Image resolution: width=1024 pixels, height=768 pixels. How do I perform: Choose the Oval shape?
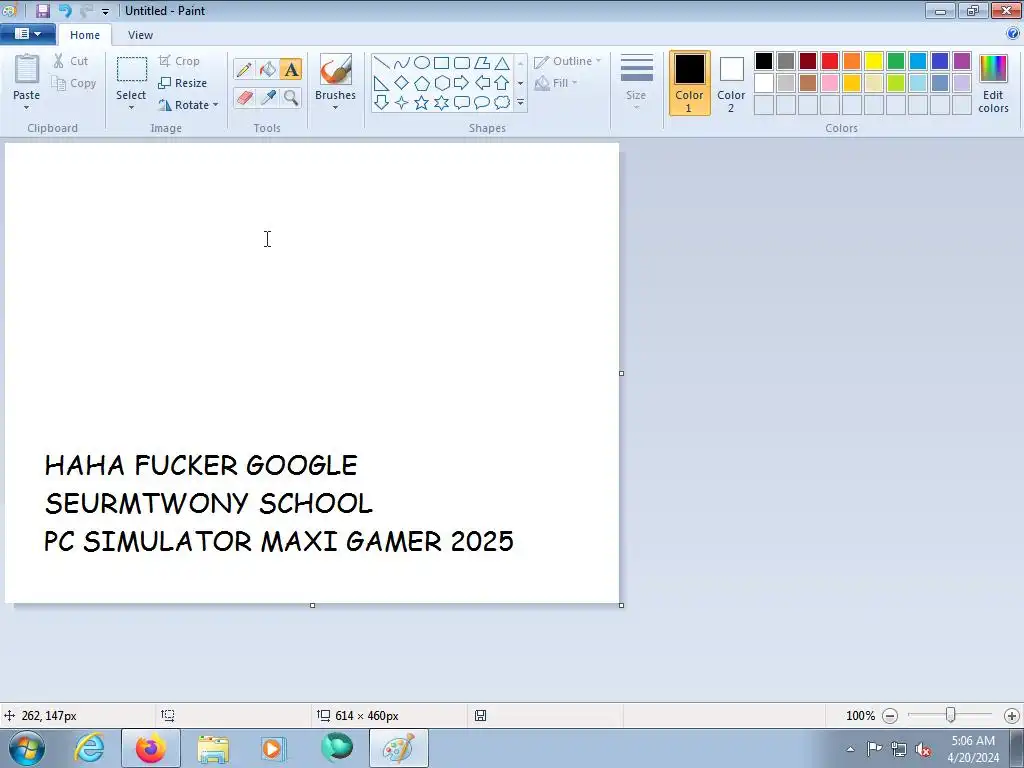pos(422,63)
